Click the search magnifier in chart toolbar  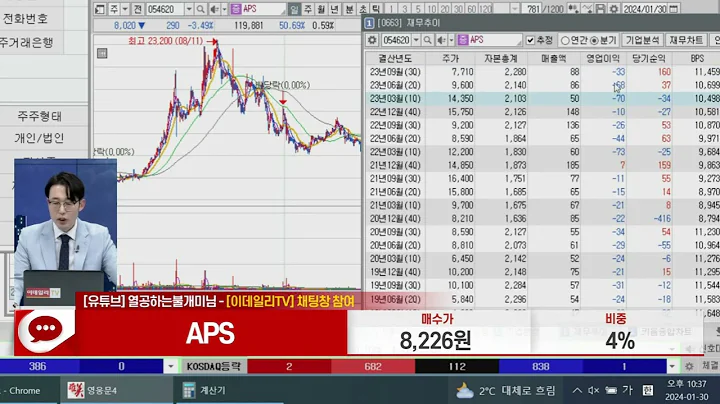(x=201, y=9)
